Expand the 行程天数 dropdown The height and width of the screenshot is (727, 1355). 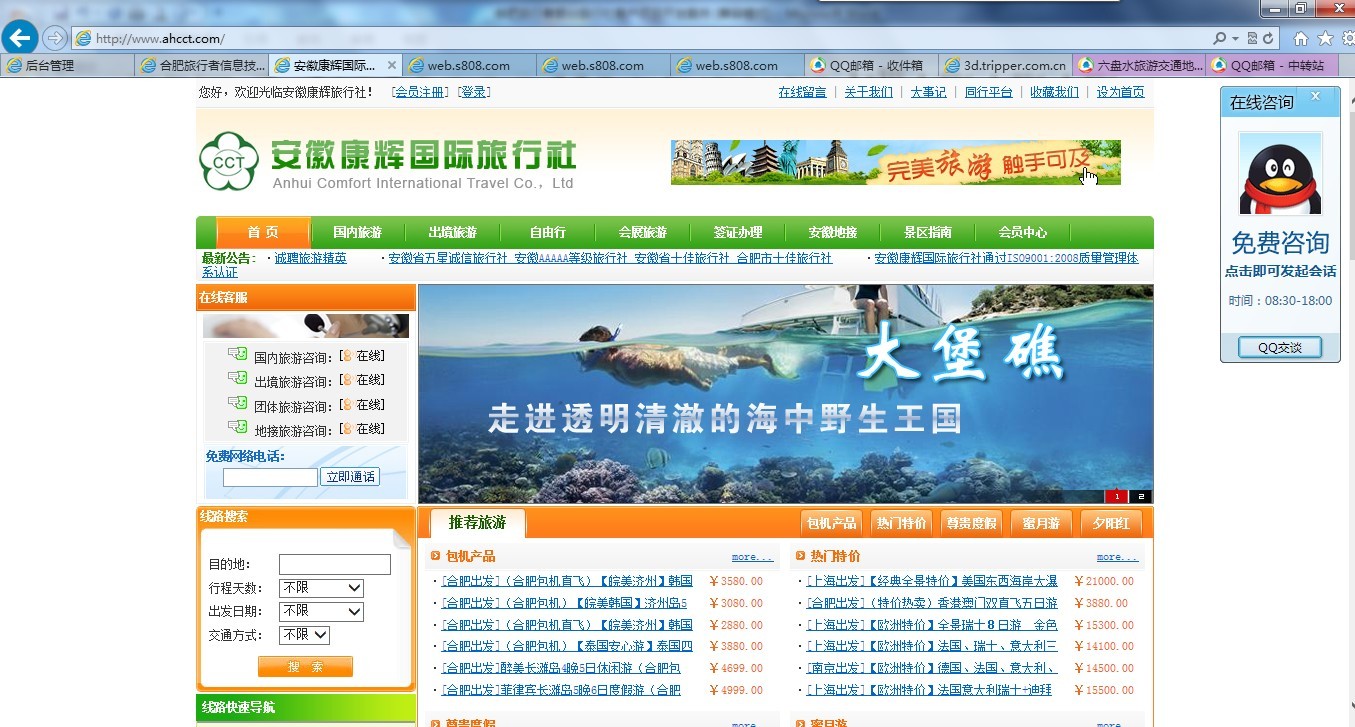point(321,588)
